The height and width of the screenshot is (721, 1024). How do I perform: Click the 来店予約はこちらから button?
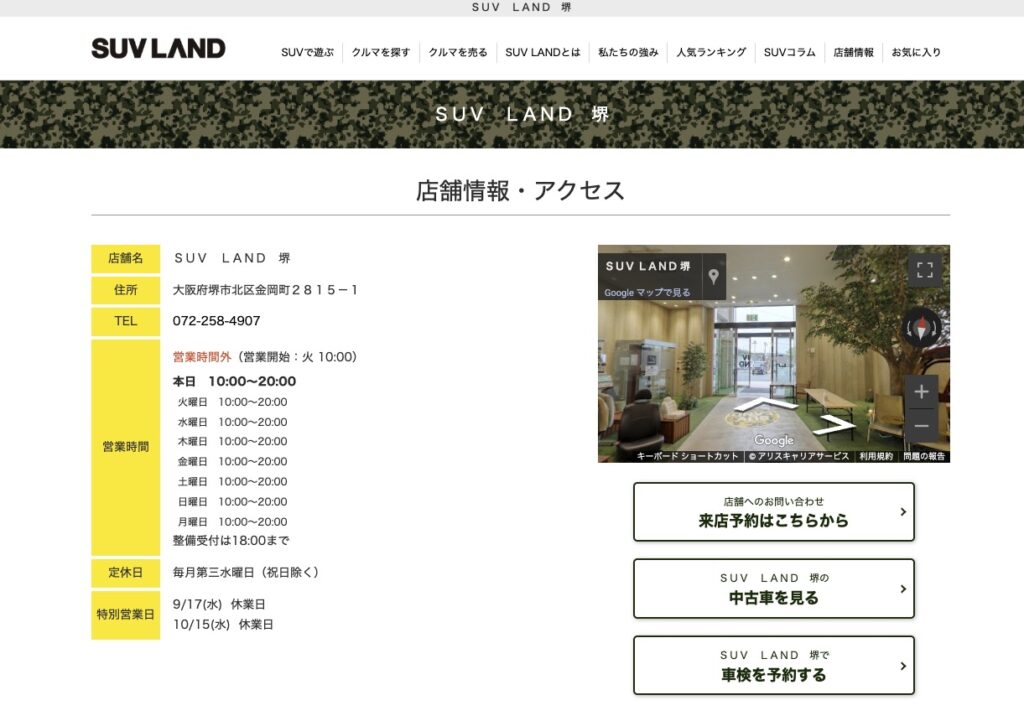774,512
